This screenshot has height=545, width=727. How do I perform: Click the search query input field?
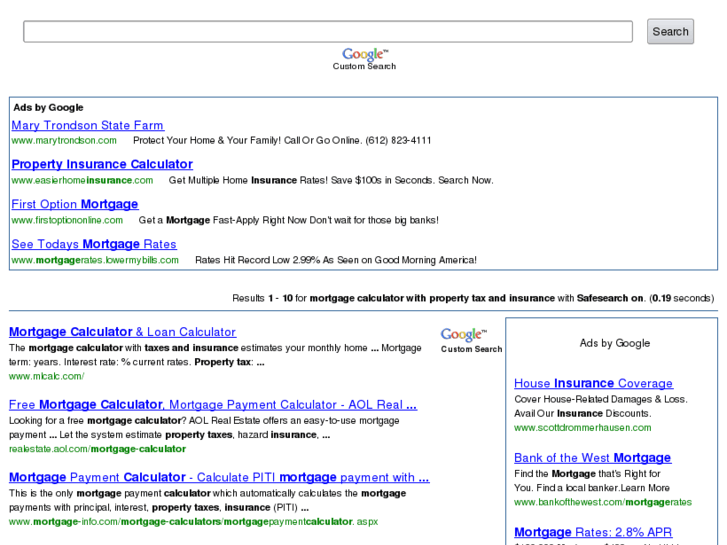(x=328, y=32)
